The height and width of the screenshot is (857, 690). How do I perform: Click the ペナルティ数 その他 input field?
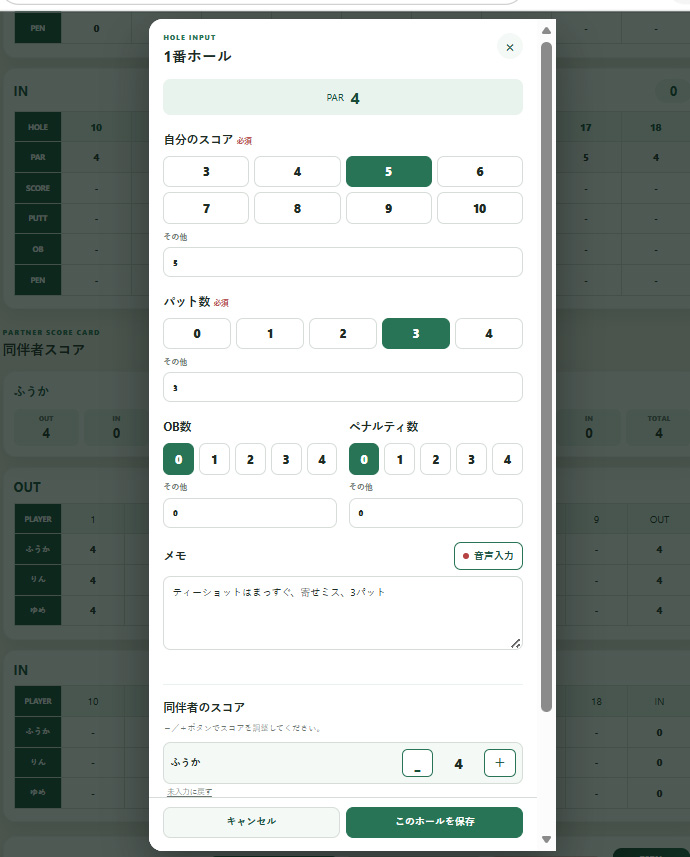tap(436, 513)
